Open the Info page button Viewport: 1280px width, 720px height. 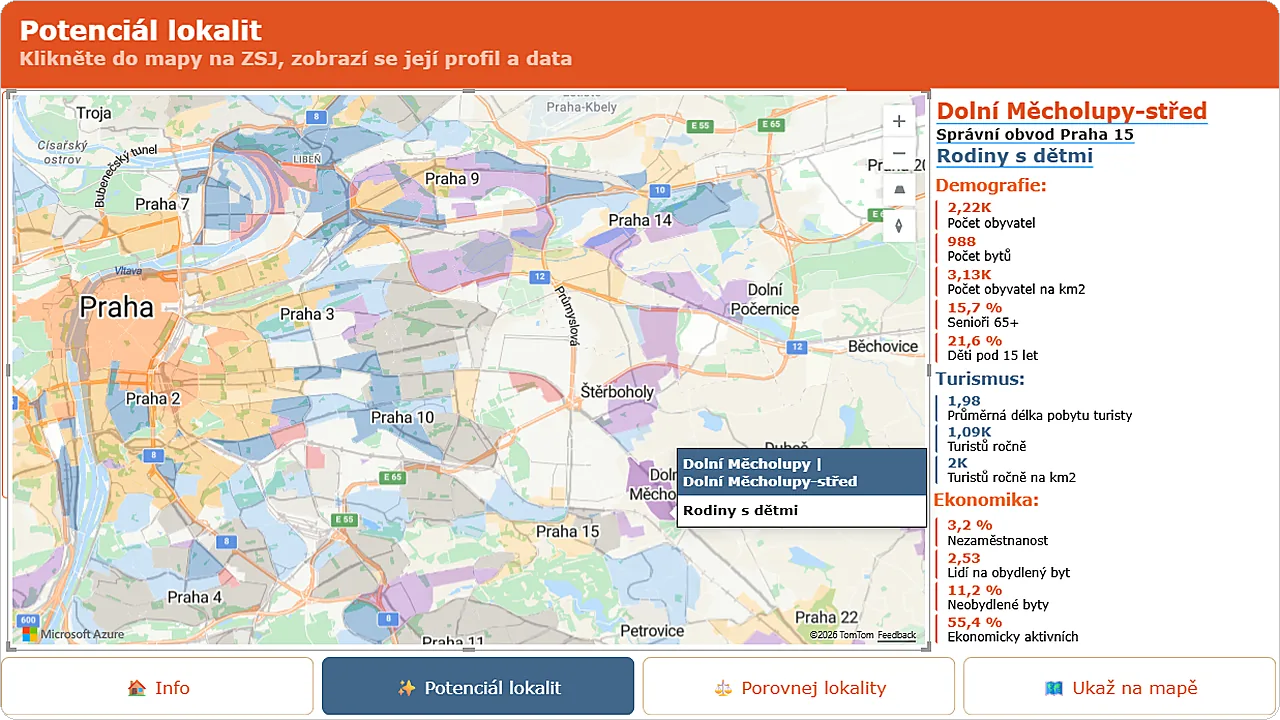(x=158, y=687)
